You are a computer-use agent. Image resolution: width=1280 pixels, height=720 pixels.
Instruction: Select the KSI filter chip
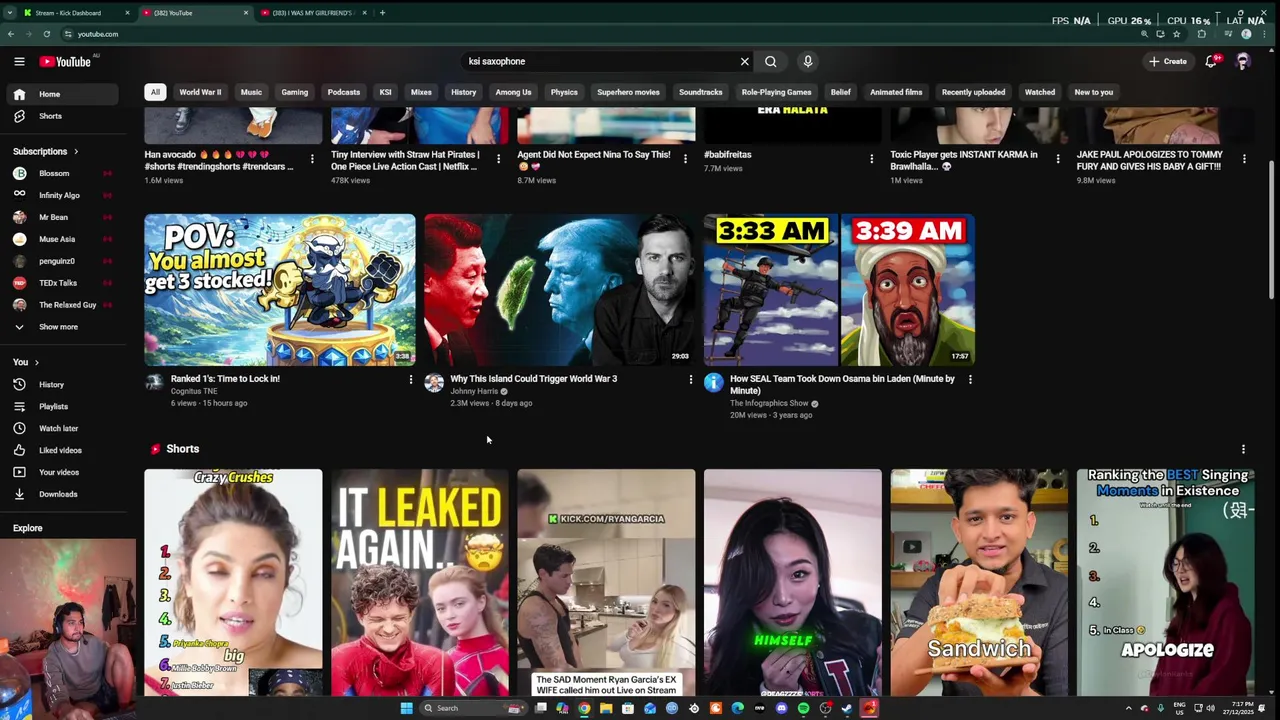[385, 92]
